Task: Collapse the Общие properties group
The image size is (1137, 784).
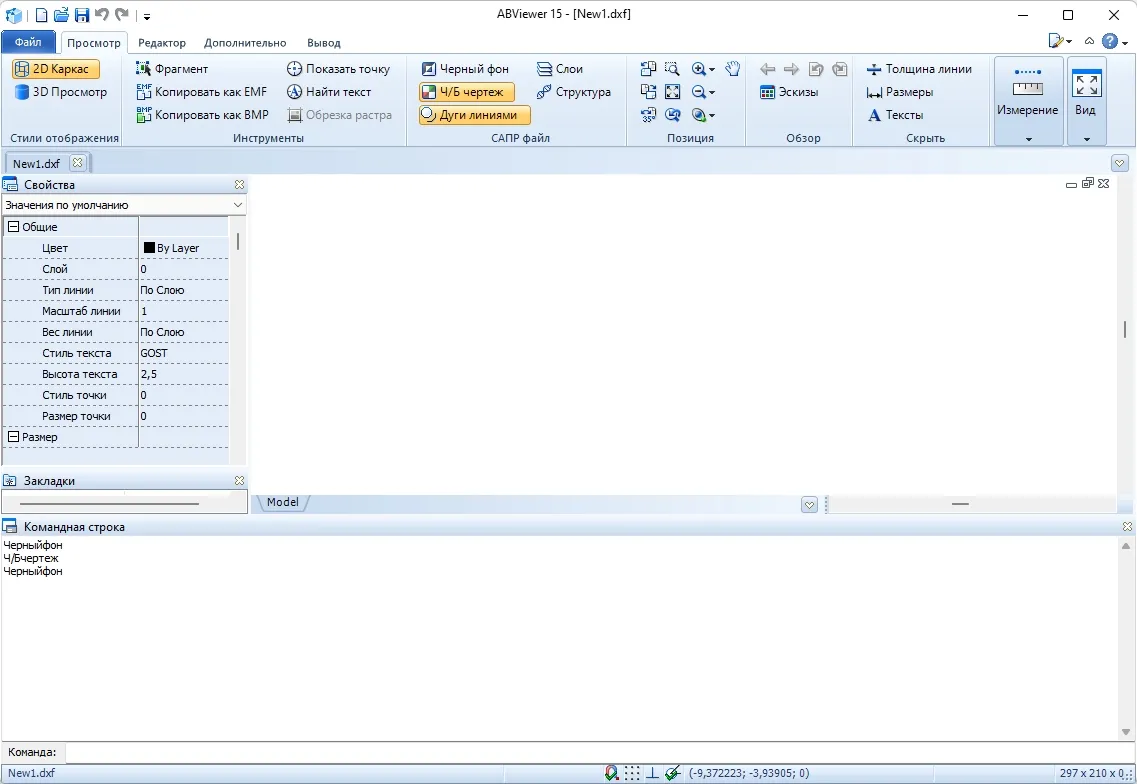Action: (x=13, y=227)
